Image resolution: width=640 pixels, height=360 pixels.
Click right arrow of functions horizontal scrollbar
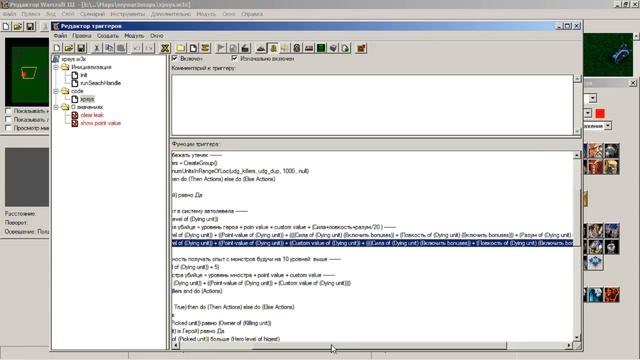pos(569,346)
